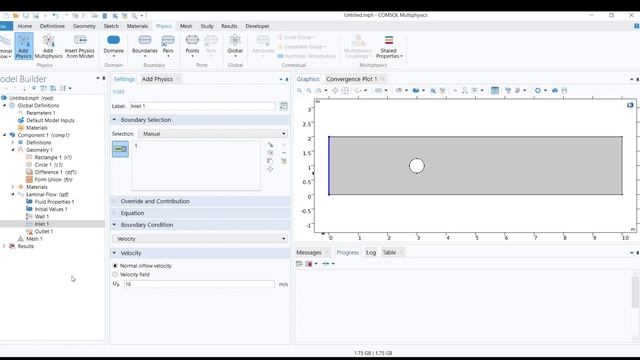Switch to the Convergence Plot 1 tab

pos(351,79)
